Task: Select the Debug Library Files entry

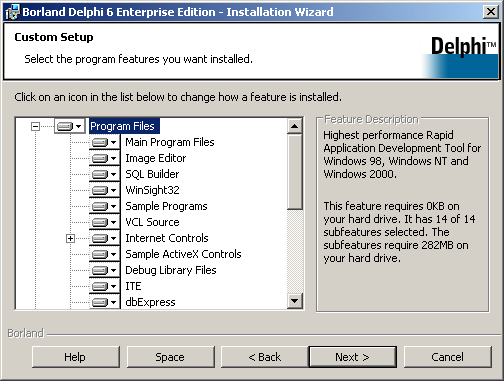Action: click(x=171, y=270)
